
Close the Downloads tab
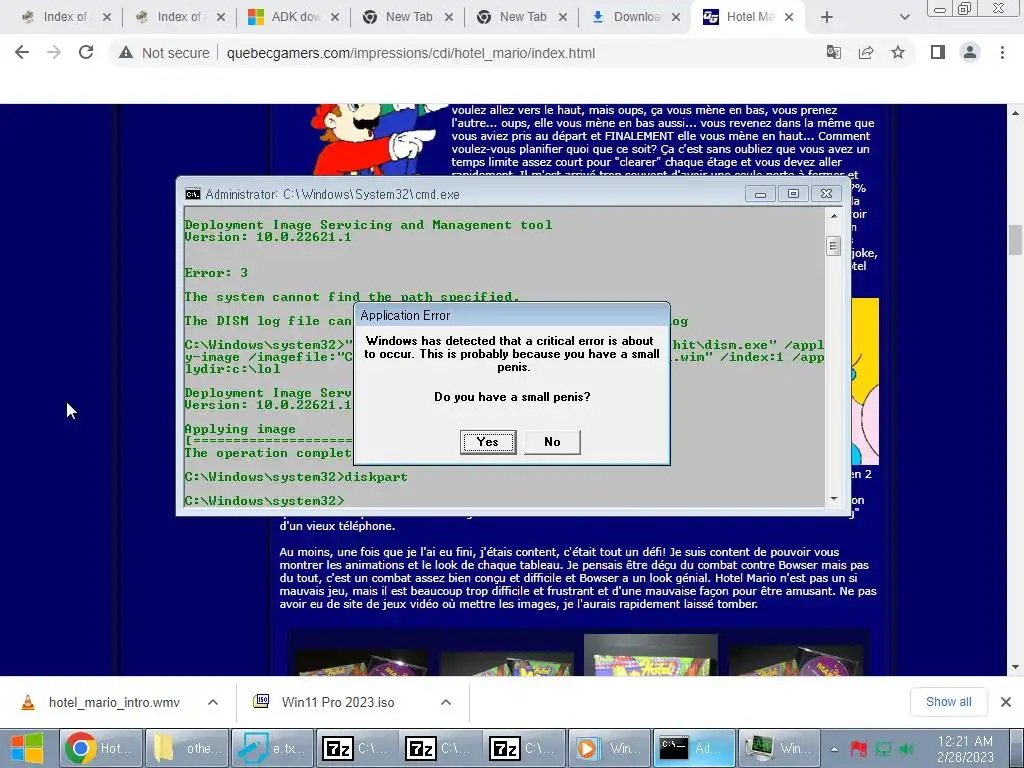click(x=677, y=18)
